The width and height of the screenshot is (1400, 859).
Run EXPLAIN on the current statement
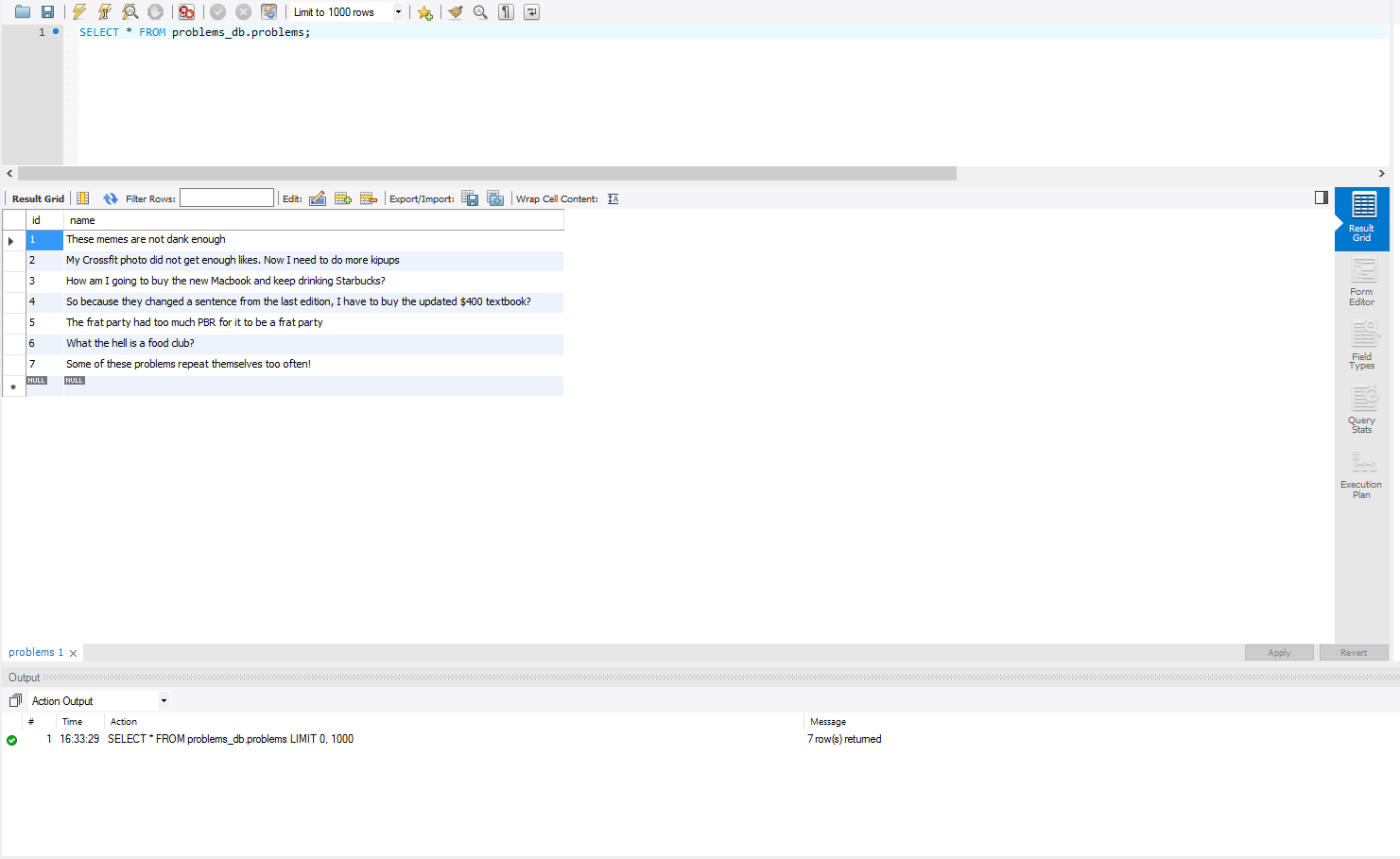[130, 12]
